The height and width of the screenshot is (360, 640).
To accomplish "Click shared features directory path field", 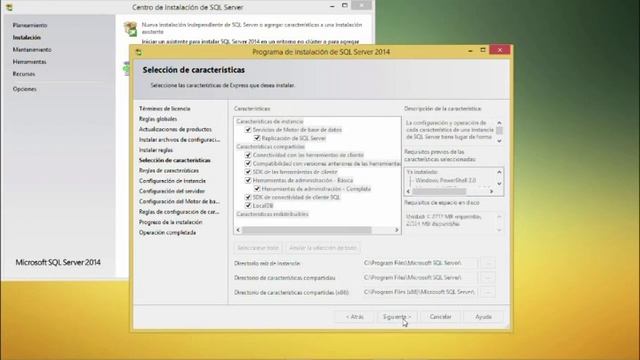I will (419, 278).
